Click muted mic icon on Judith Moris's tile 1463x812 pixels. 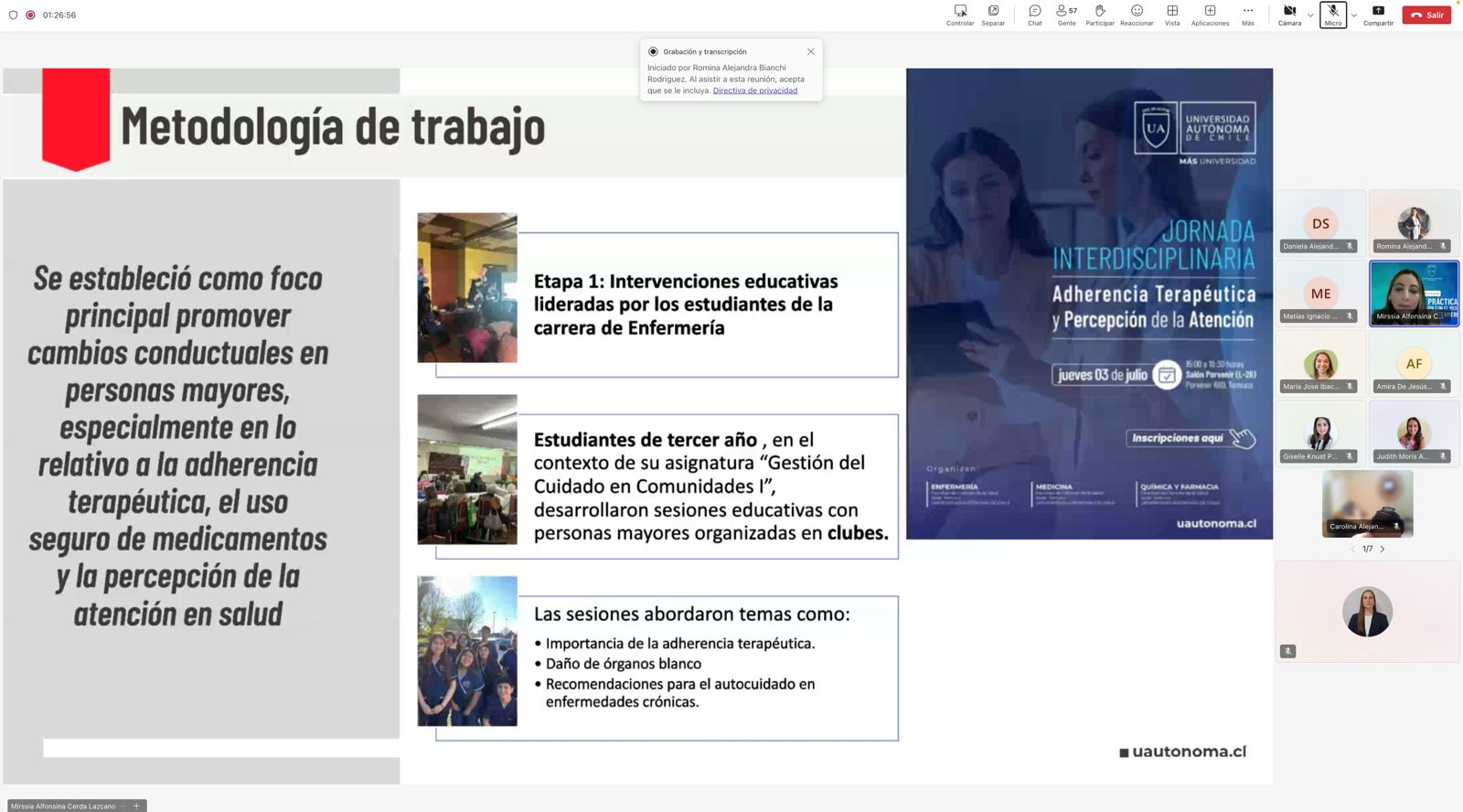pos(1443,456)
